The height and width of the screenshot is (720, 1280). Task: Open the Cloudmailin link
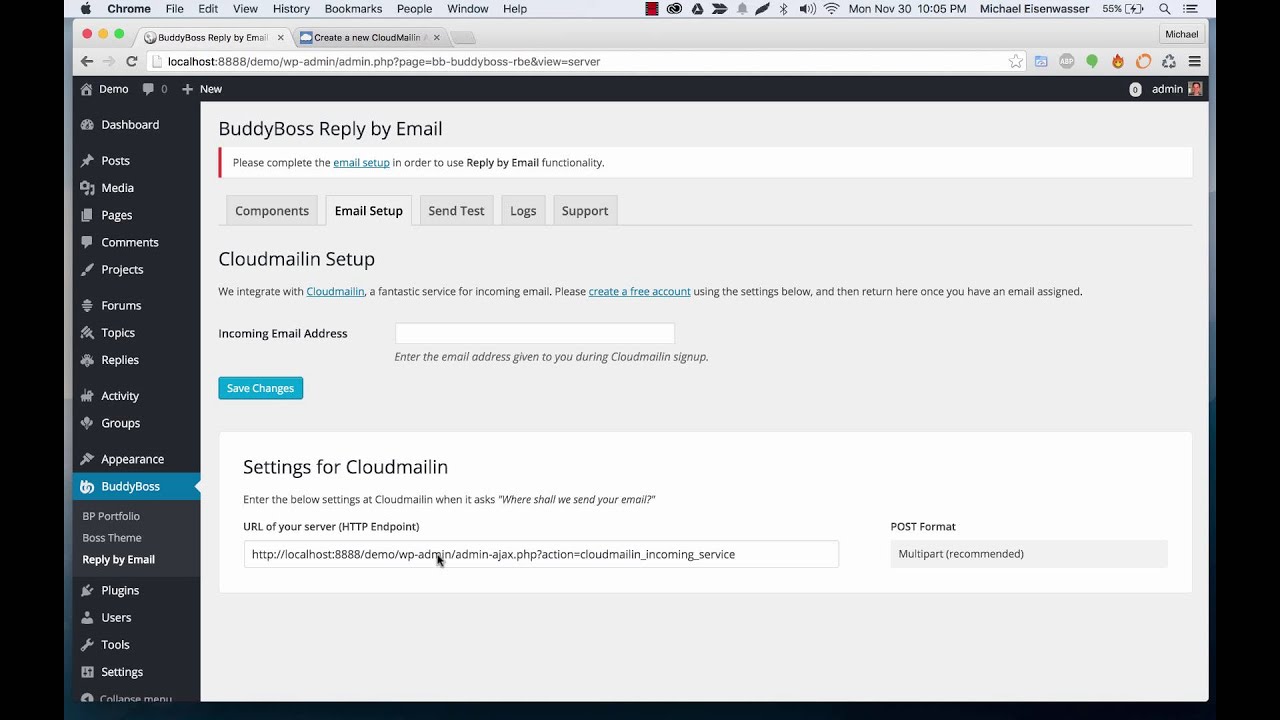coord(335,292)
